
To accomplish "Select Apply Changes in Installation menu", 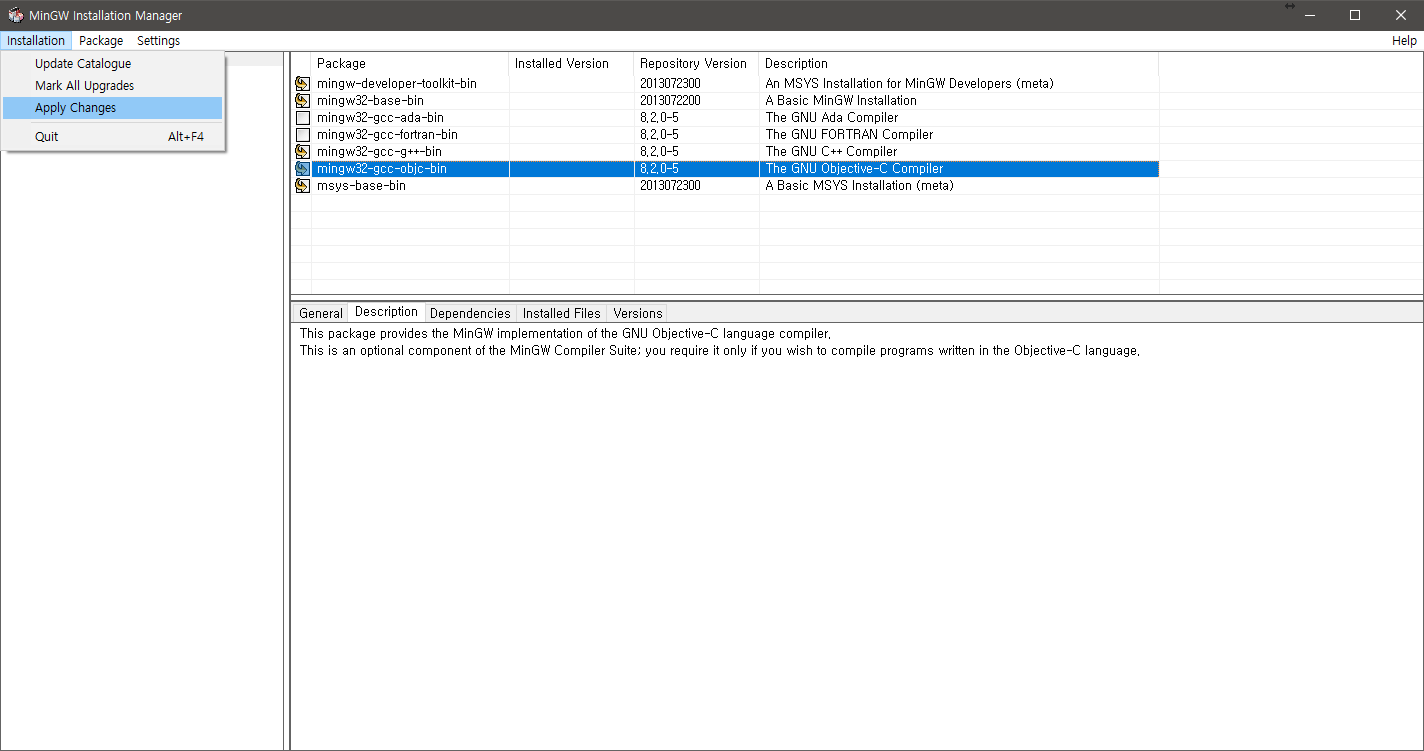I will click(x=112, y=108).
